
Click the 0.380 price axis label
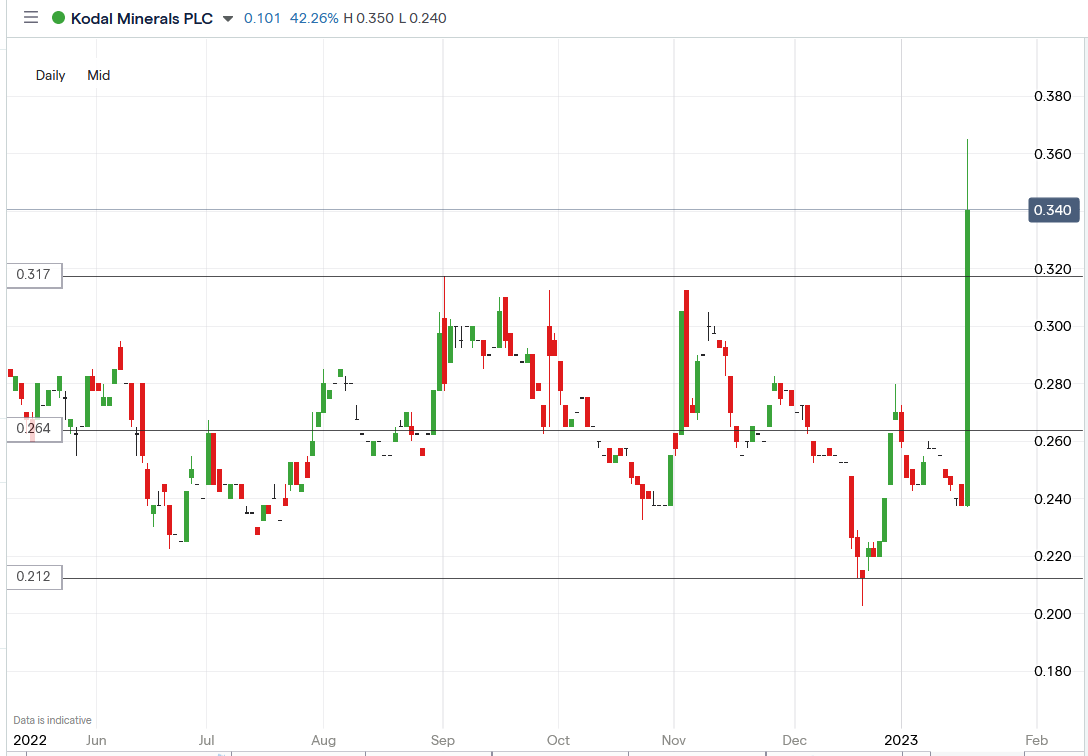(x=1053, y=96)
